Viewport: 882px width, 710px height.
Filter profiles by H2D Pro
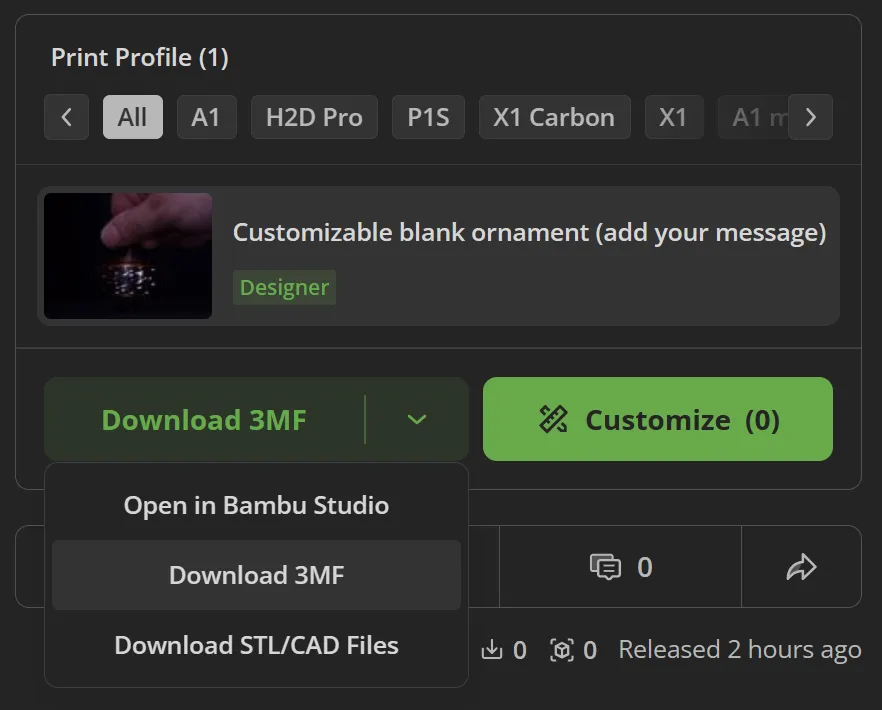314,117
